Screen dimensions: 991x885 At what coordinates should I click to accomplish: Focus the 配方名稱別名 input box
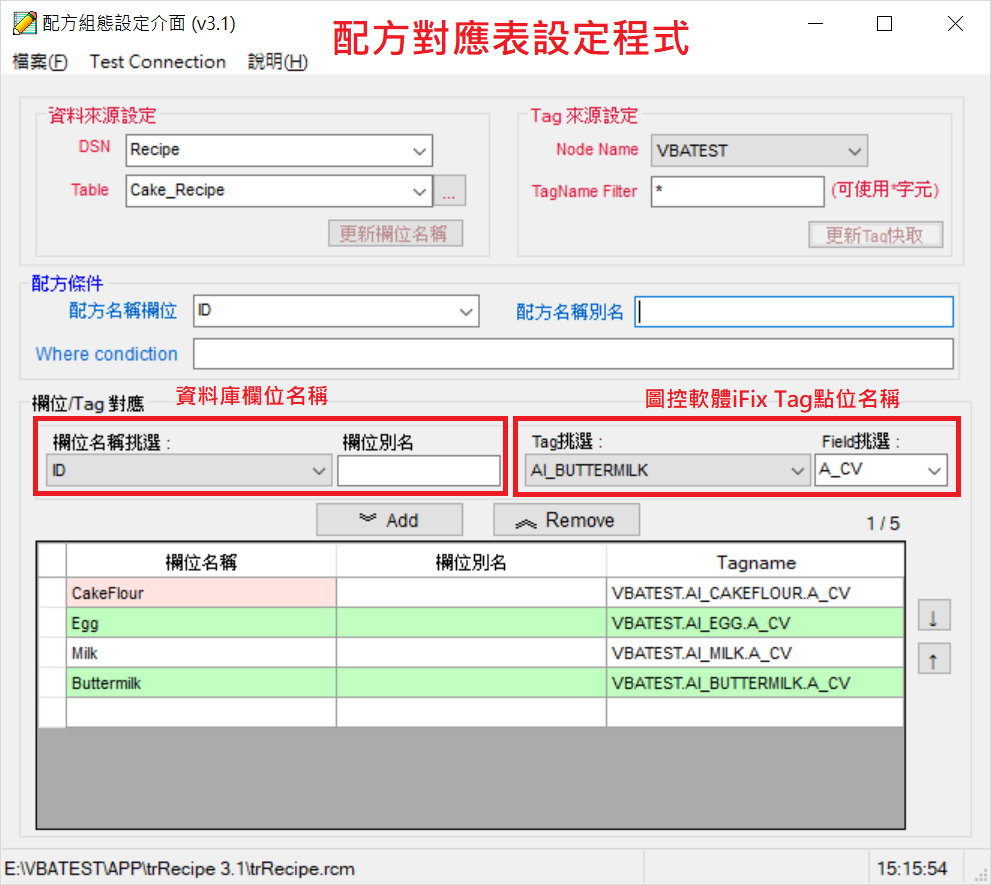[794, 313]
